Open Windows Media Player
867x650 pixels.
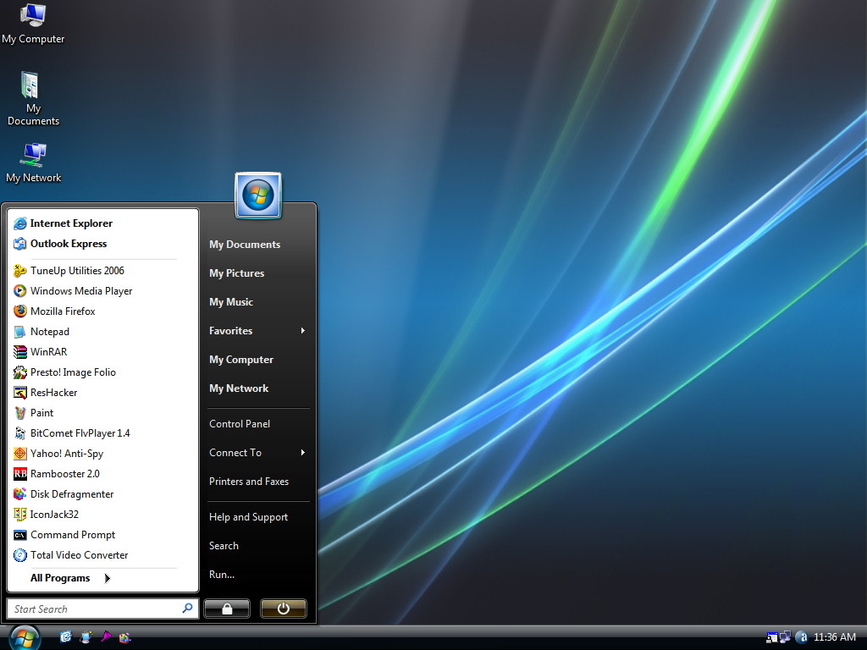[80, 291]
